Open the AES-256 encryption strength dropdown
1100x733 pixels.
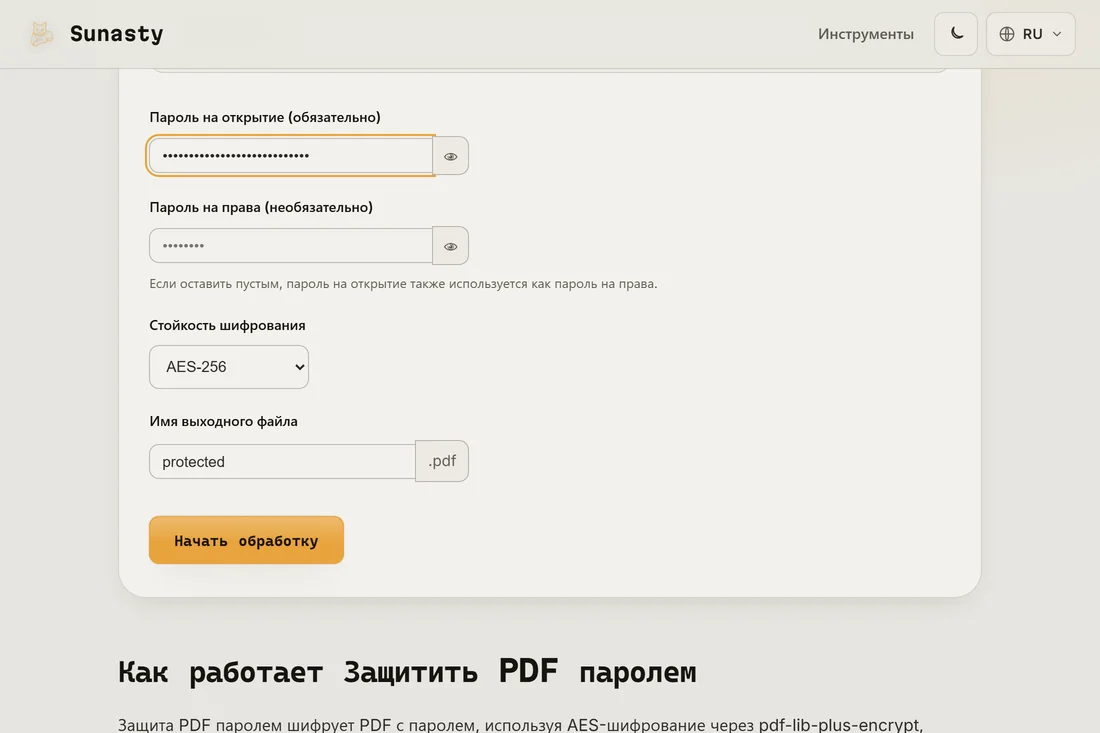(229, 367)
